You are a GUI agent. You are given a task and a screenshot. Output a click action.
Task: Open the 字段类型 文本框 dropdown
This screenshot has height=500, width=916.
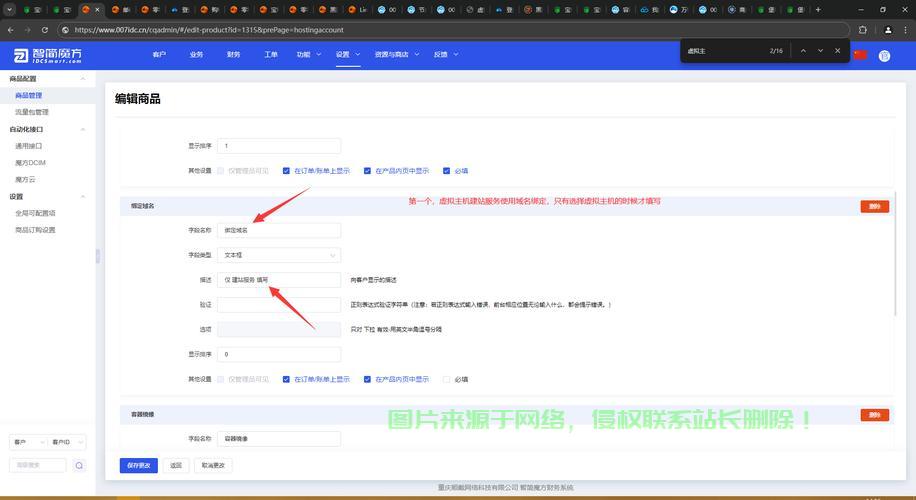(x=279, y=255)
